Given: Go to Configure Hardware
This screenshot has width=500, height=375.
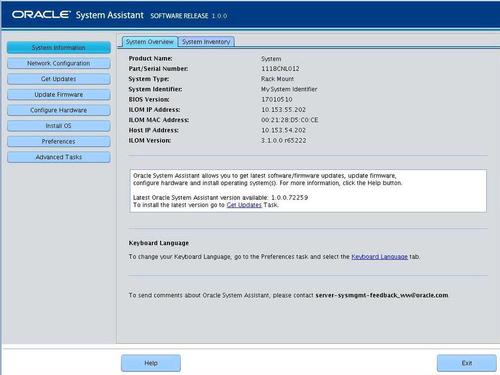Looking at the screenshot, I should (59, 110).
